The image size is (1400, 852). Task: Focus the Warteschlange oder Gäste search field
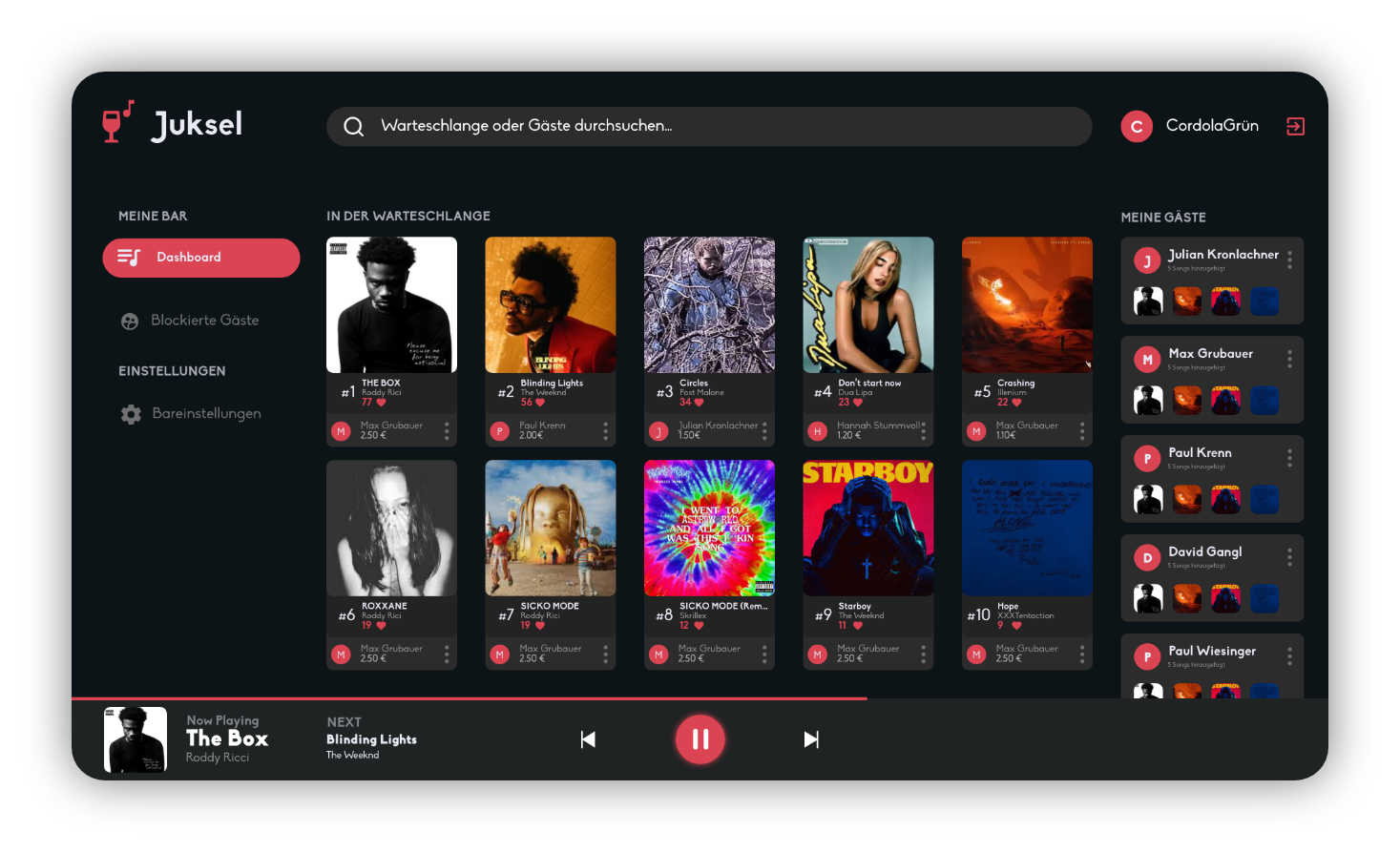(709, 126)
